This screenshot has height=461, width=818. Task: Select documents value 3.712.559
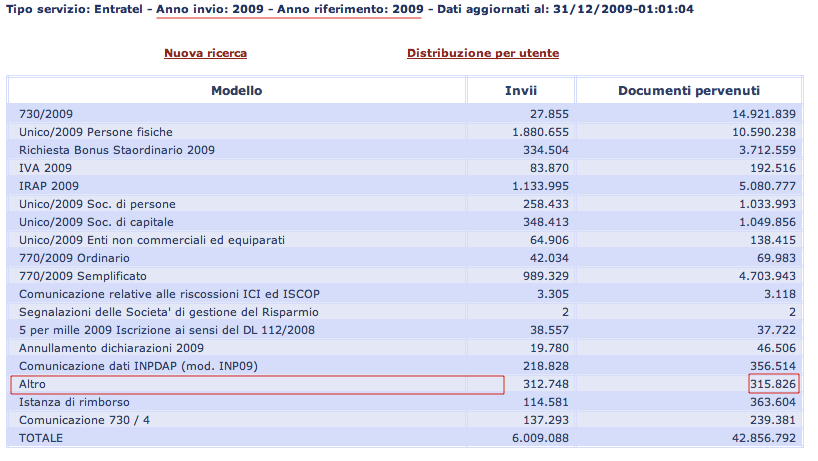[x=767, y=150]
